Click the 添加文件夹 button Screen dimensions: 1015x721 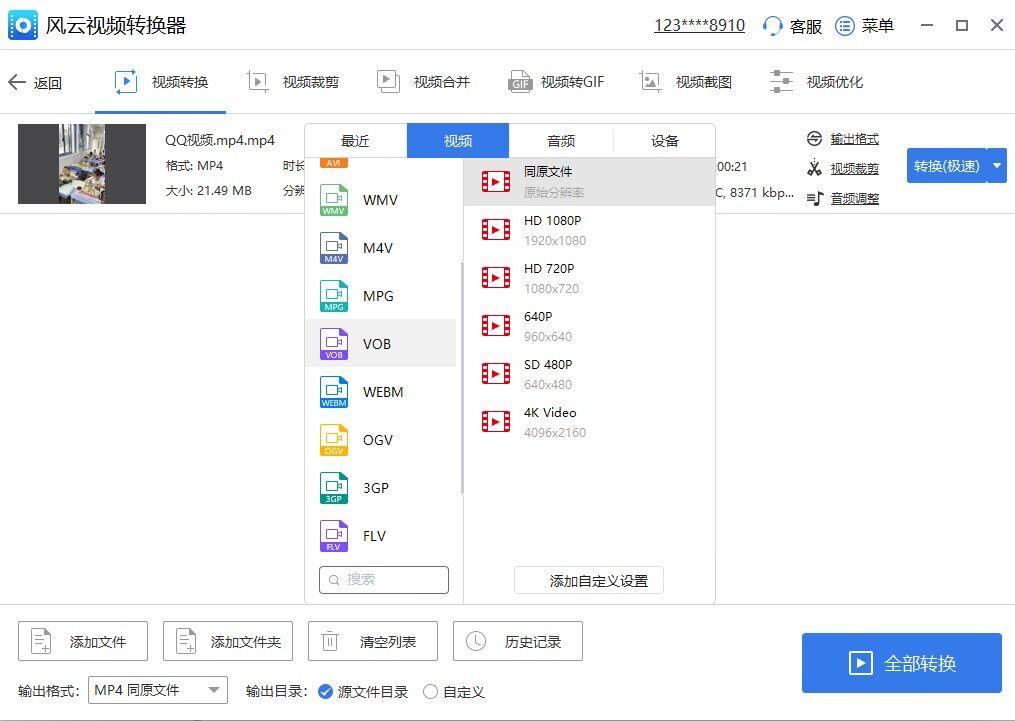tap(228, 641)
